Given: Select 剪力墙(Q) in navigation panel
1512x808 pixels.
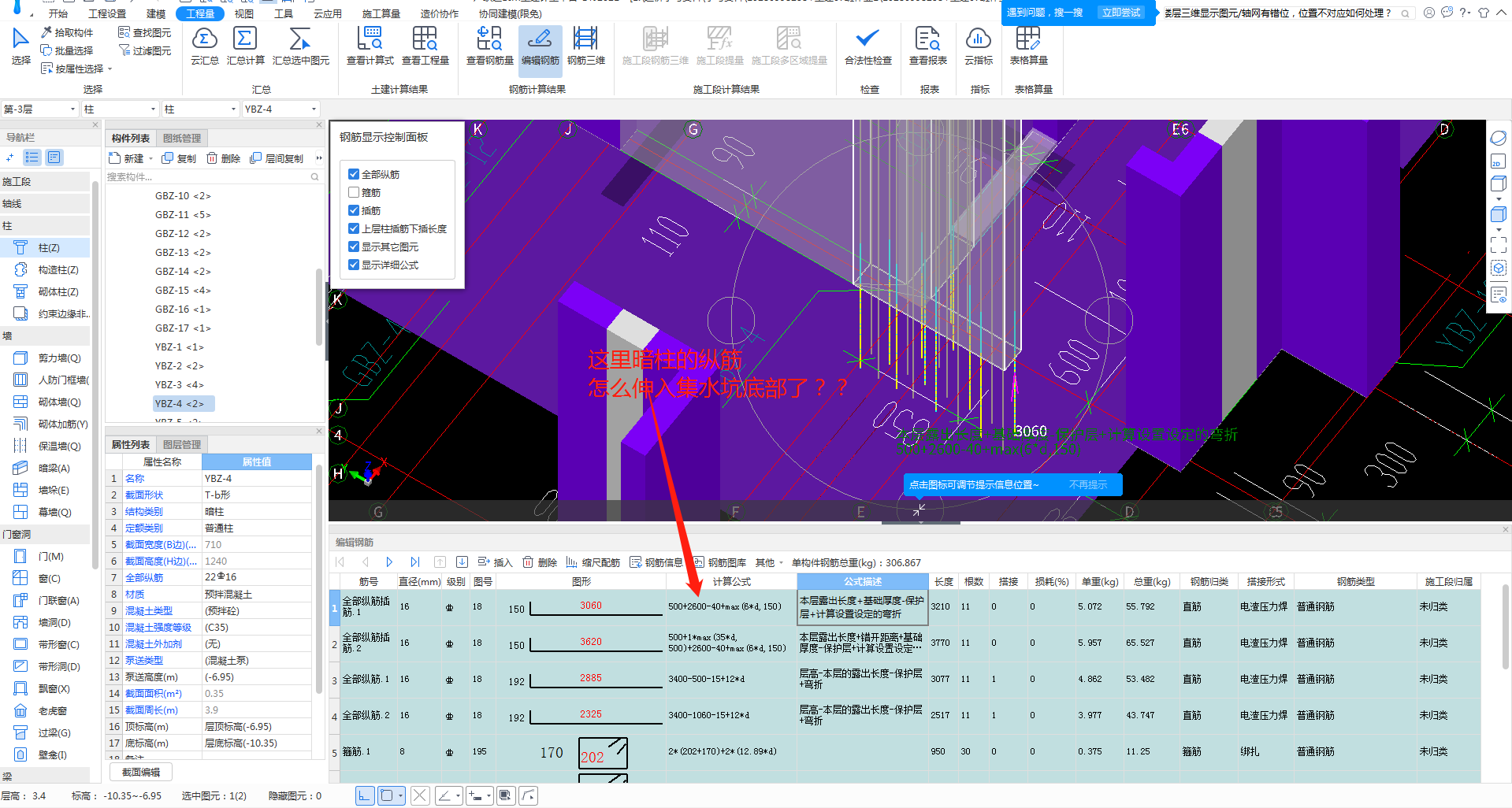Looking at the screenshot, I should point(50,358).
